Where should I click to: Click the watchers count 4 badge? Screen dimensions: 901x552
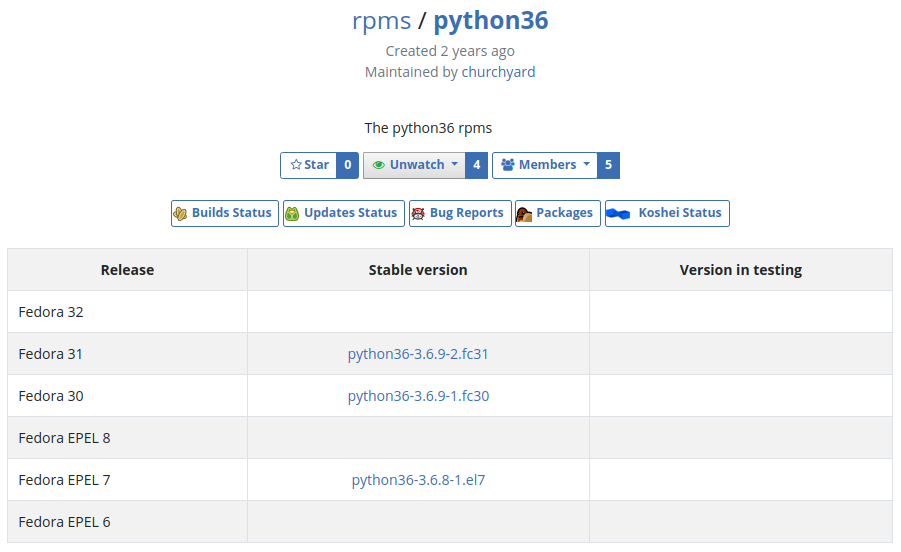[x=476, y=165]
